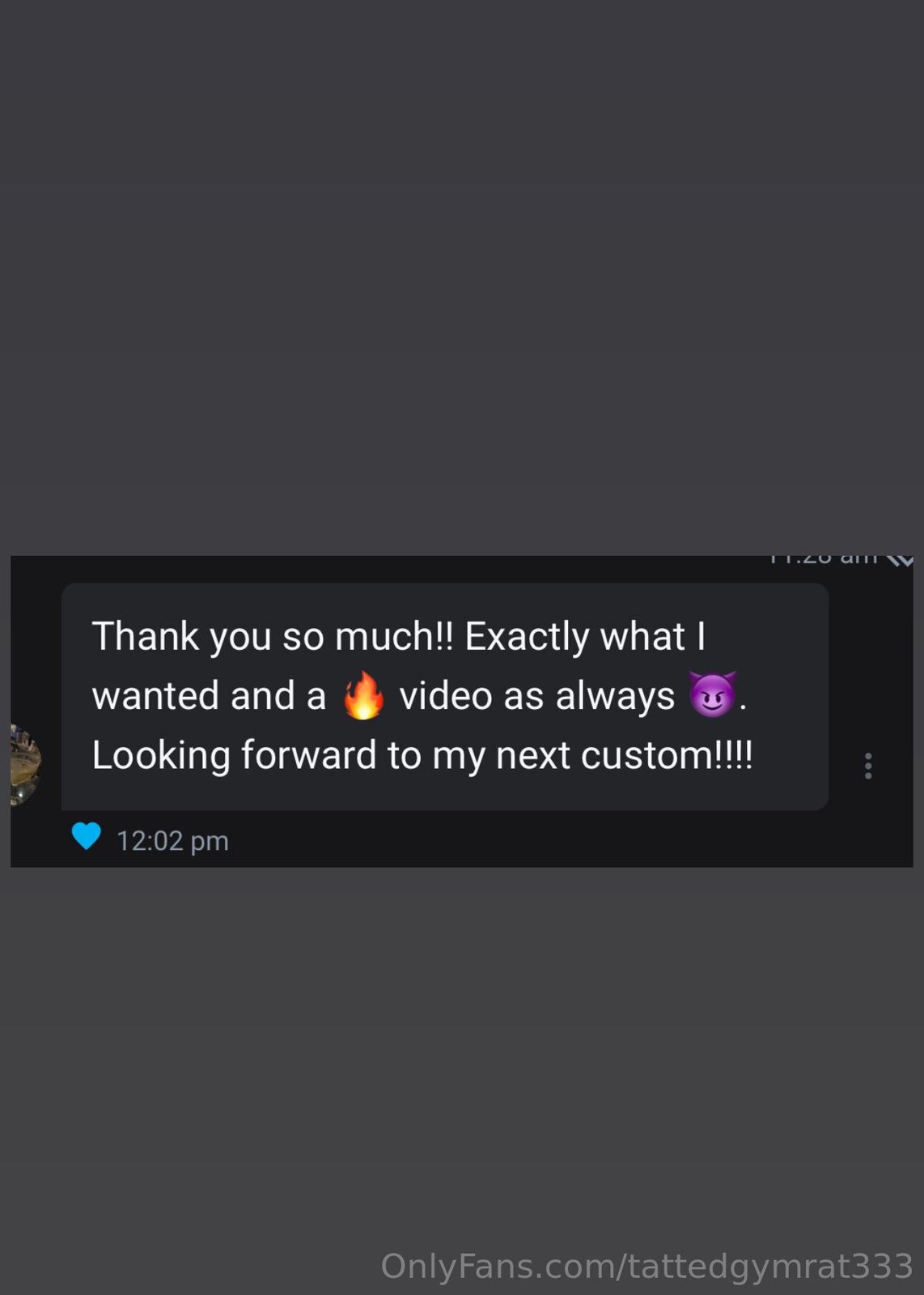
Task: Click the words "wanted and a"
Action: 209,696
